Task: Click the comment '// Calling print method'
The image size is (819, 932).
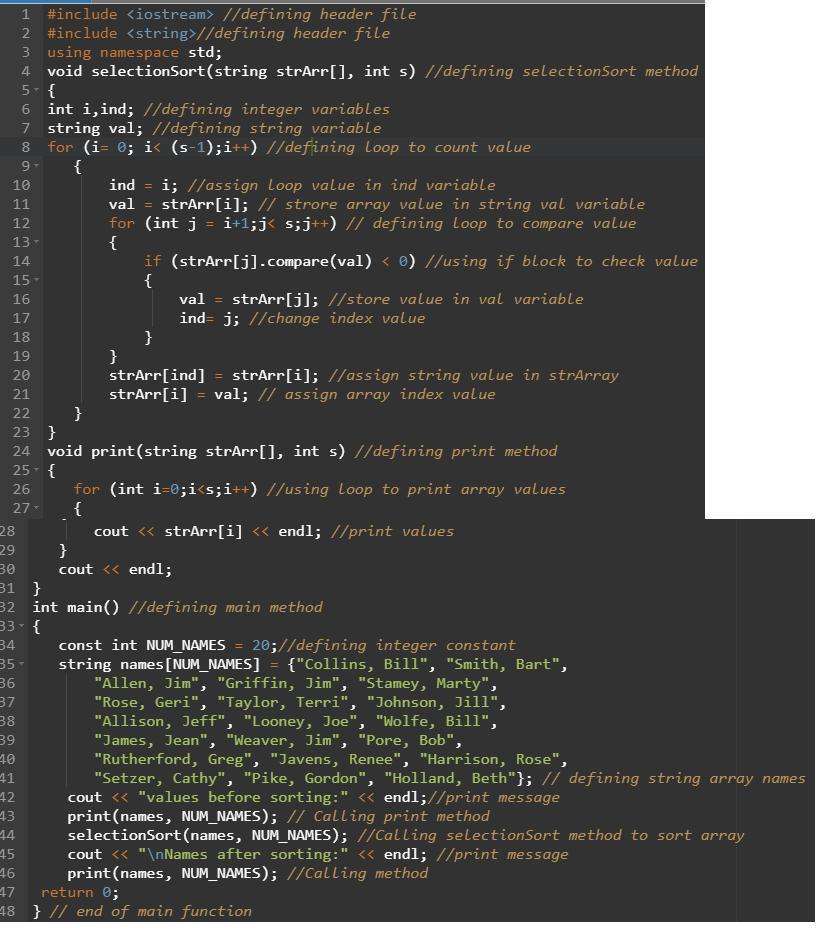Action: pos(388,817)
